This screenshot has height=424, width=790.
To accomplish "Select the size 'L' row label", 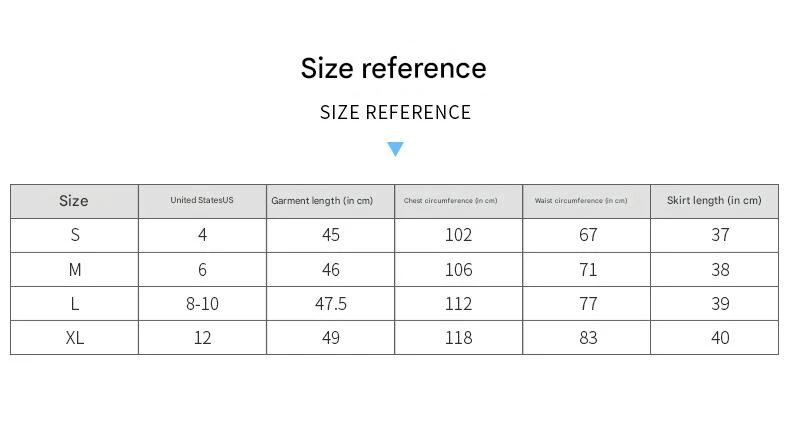I will coord(75,304).
